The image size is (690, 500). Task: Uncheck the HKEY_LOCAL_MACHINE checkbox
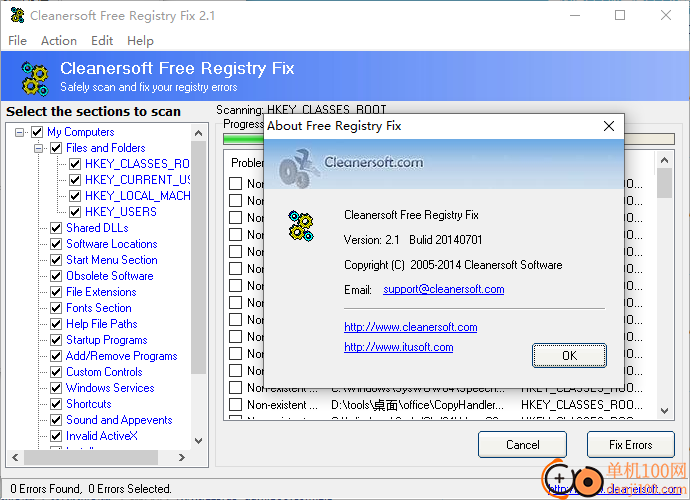click(x=75, y=196)
